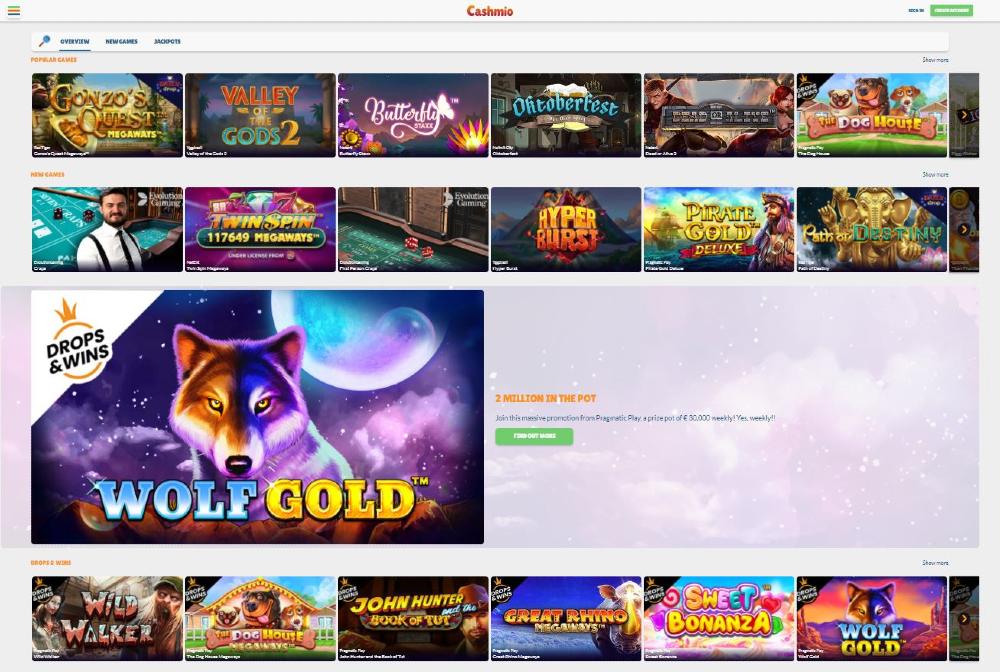
Task: Show more New Games
Action: (935, 175)
